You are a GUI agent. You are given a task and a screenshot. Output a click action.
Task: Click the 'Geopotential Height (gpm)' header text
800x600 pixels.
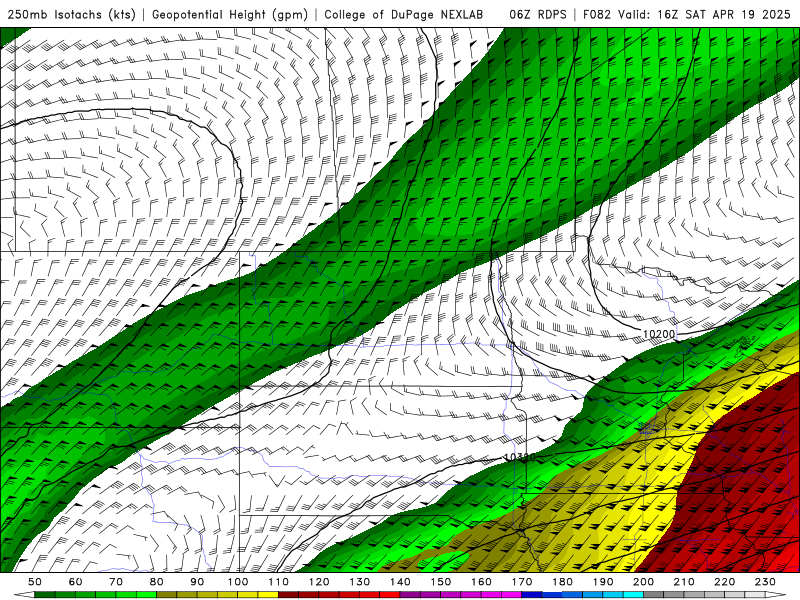pyautogui.click(x=230, y=15)
